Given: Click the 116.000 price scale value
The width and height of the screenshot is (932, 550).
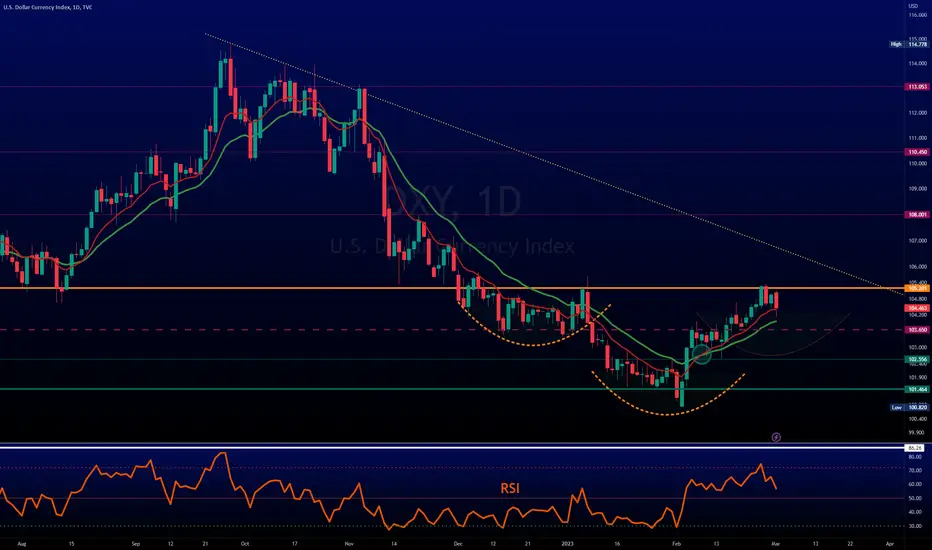Looking at the screenshot, I should pyautogui.click(x=918, y=15).
